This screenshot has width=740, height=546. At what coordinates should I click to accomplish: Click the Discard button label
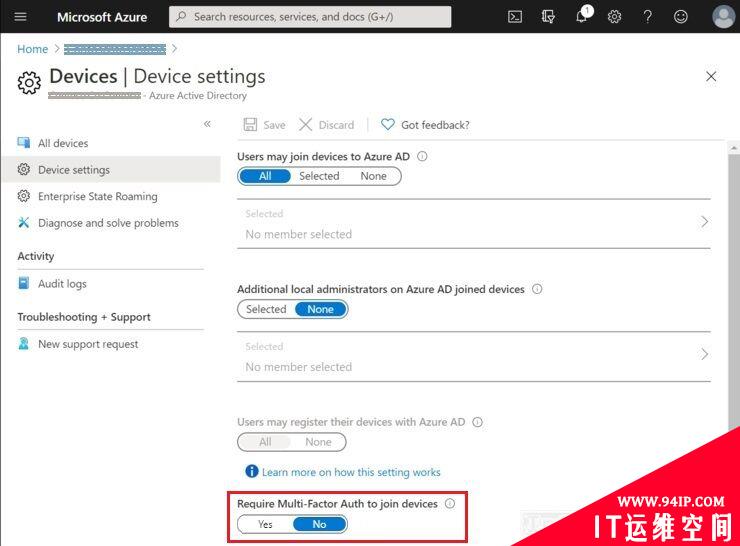pyautogui.click(x=336, y=125)
